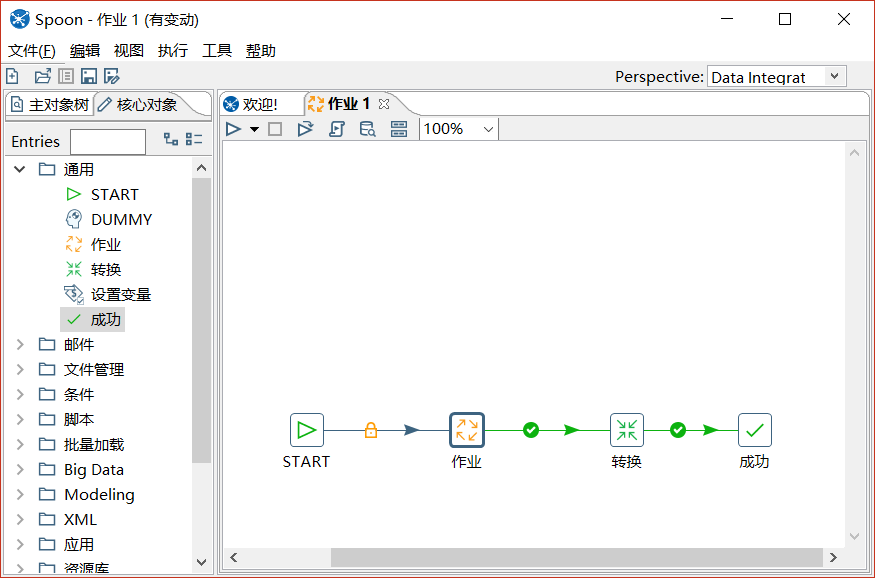
Task: Click the green check between 转换 and 成功
Action: coord(678,430)
